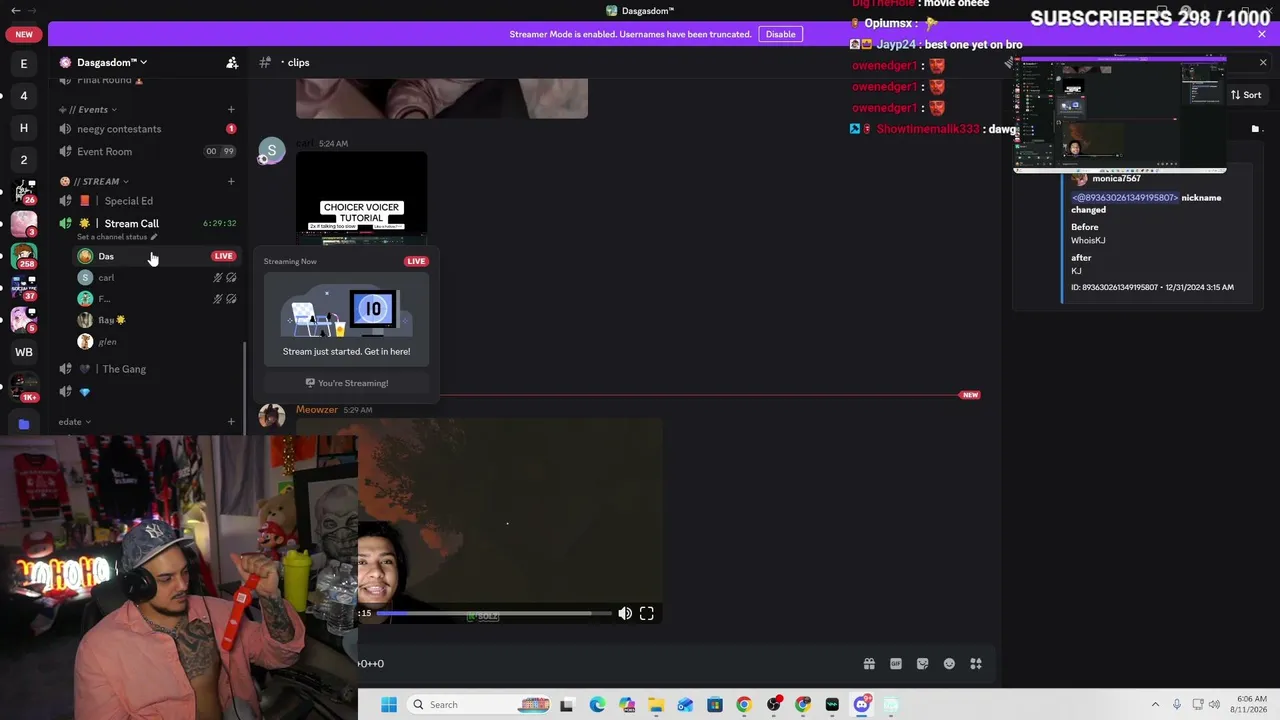The height and width of the screenshot is (720, 1280).
Task: Click the LIVE badge next to Das
Action: click(x=223, y=256)
